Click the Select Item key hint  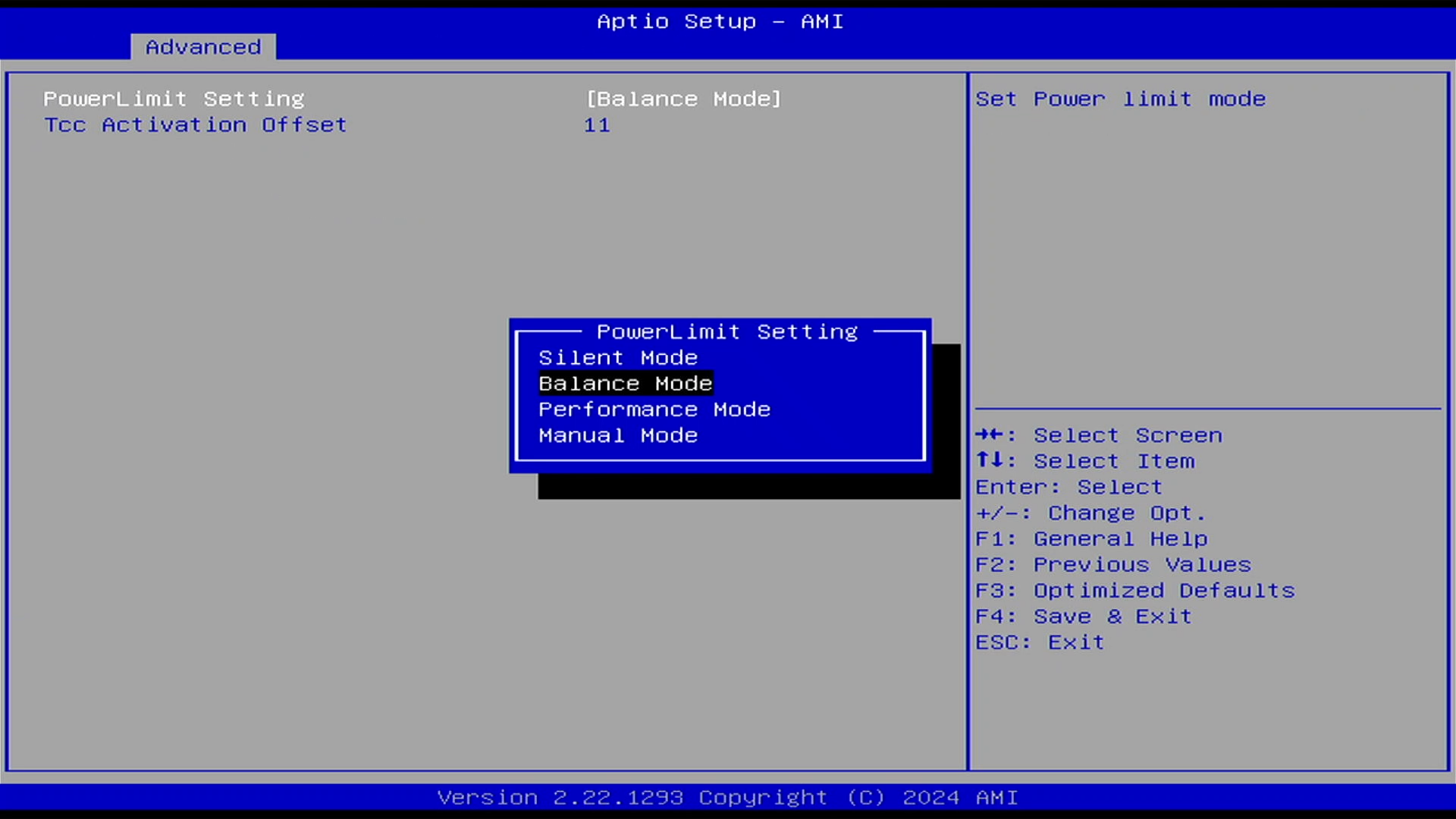[1085, 461]
